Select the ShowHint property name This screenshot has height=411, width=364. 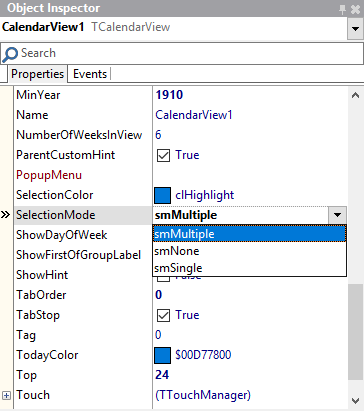(x=42, y=275)
